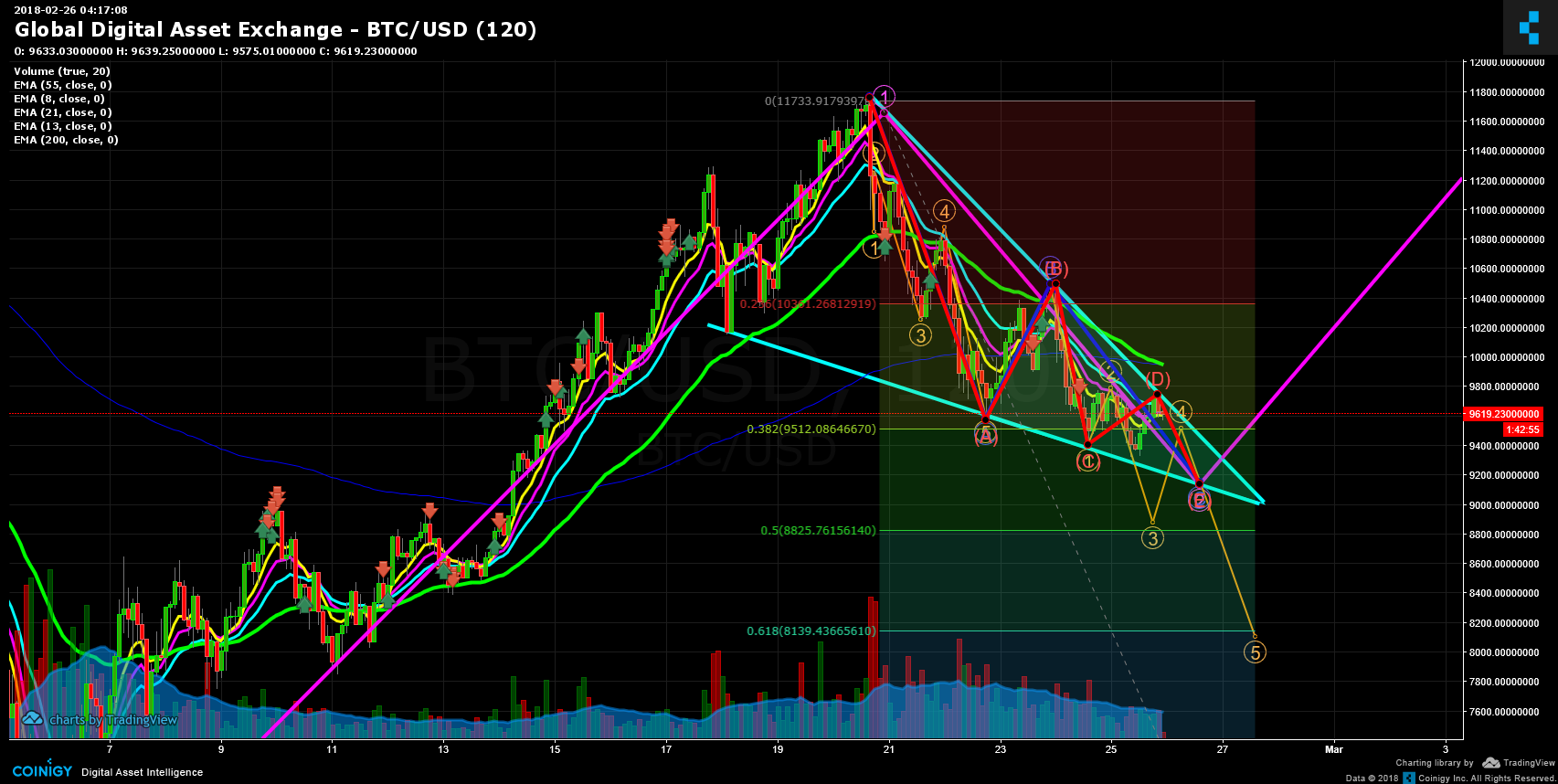
Task: Click the 10000.00000000 price axis label
Action: 1507,357
